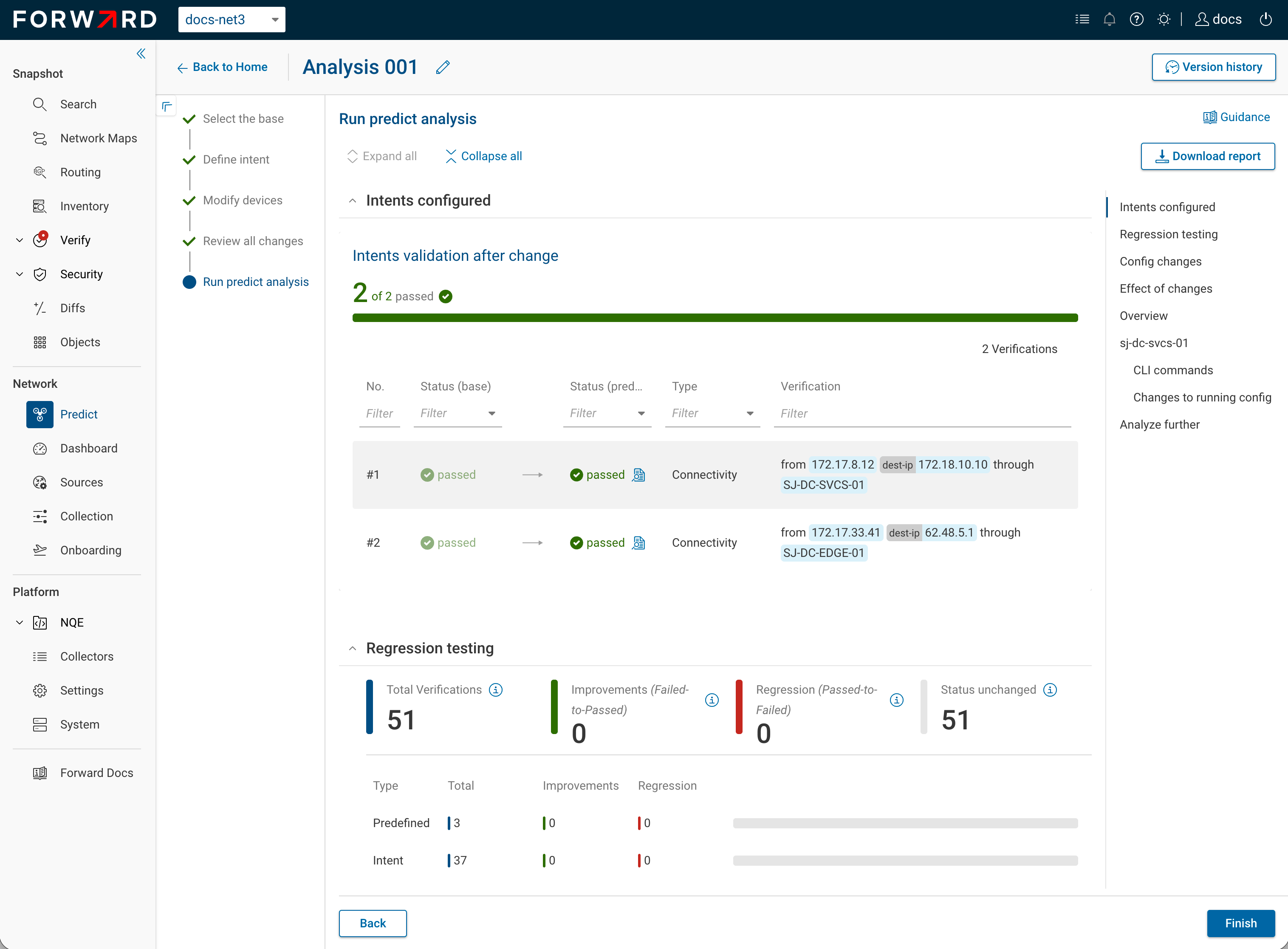Collapse the Regression testing section

(352, 648)
